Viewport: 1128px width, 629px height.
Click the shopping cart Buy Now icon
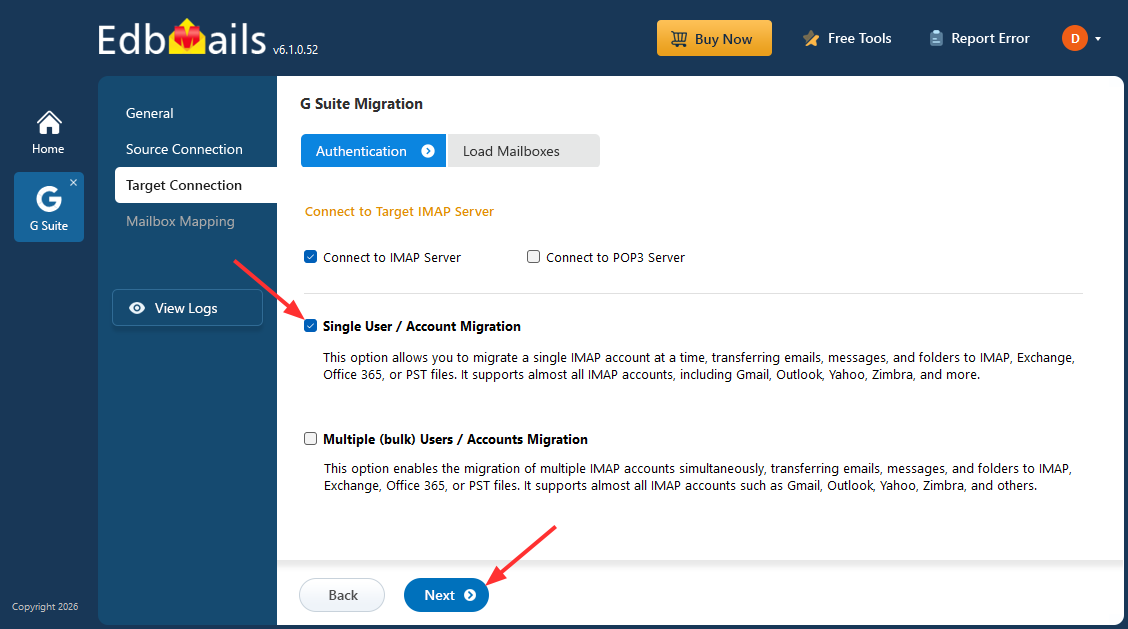click(x=679, y=39)
